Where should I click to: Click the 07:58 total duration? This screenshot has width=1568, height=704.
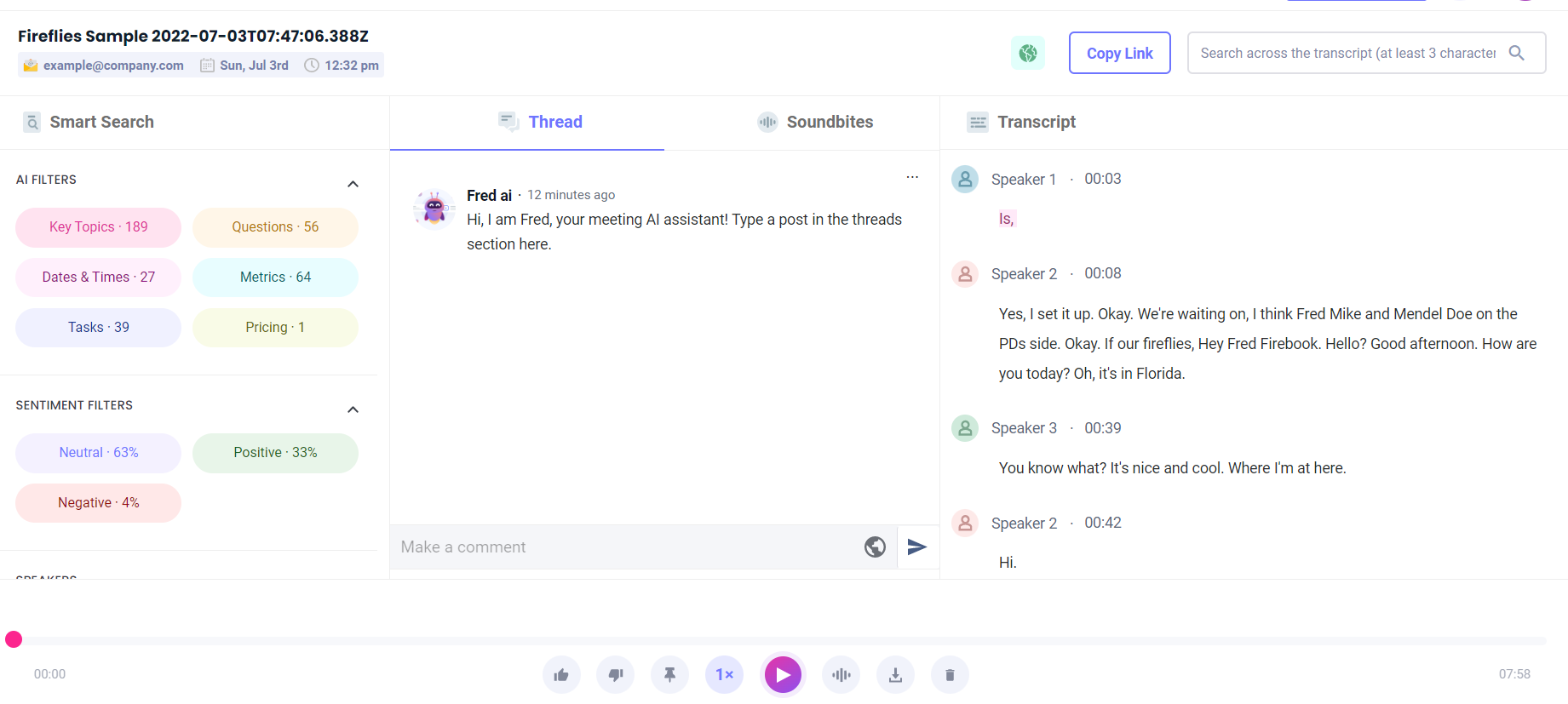click(x=1514, y=674)
